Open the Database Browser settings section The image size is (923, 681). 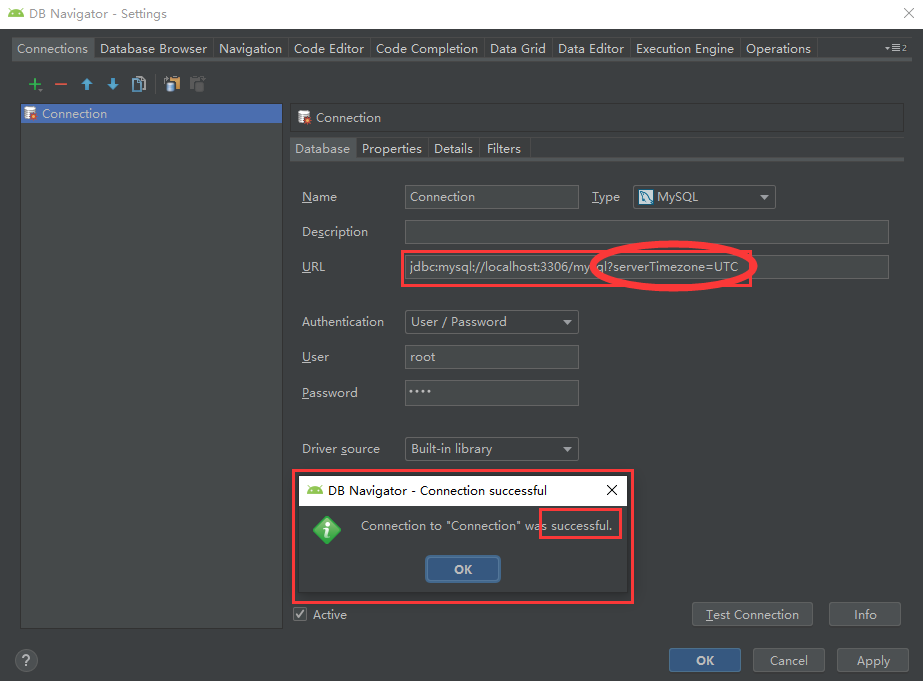click(x=152, y=48)
